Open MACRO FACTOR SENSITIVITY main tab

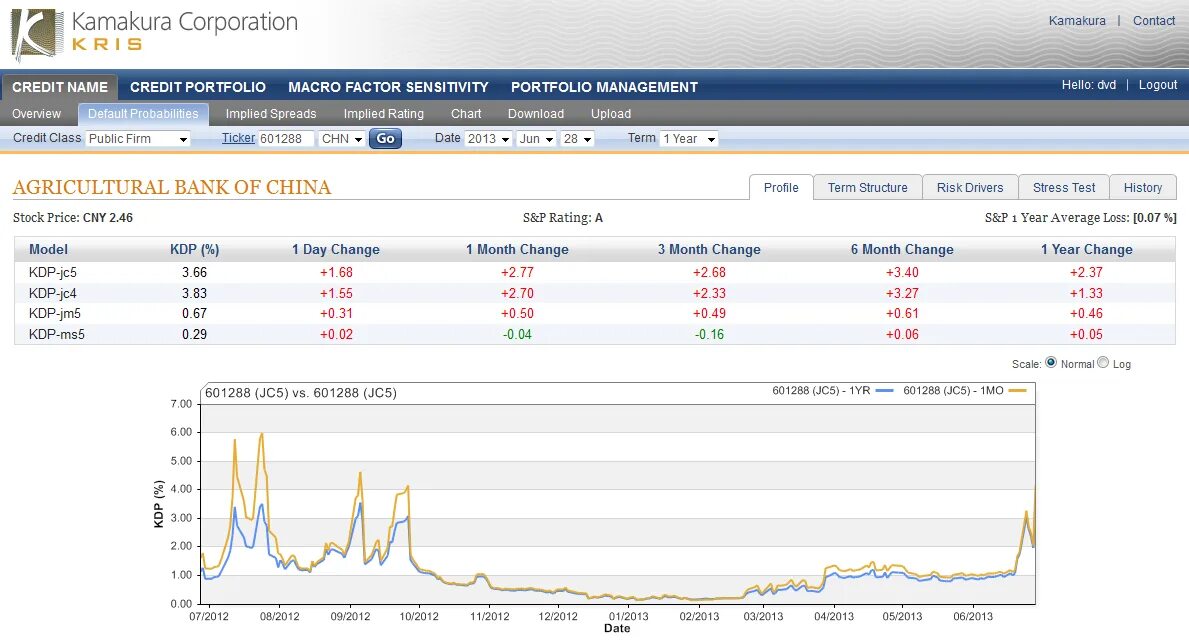(388, 87)
